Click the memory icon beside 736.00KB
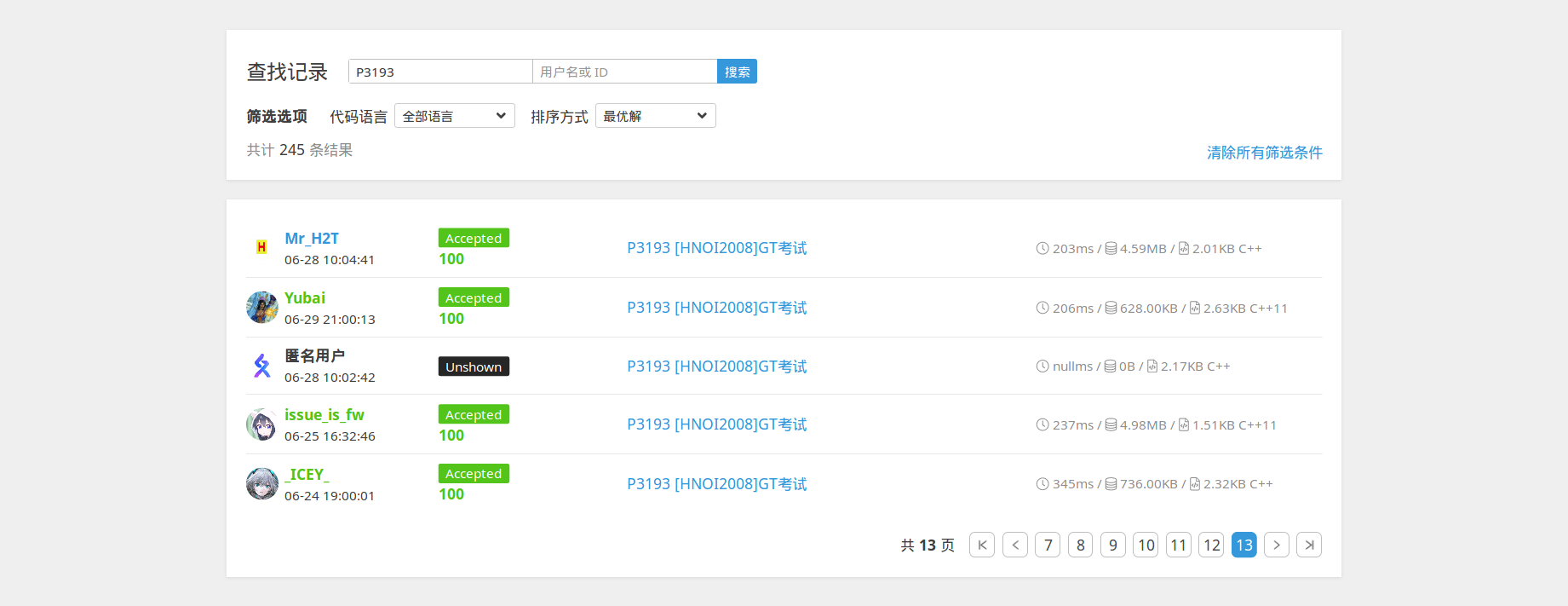1568x606 pixels. pos(1111,483)
